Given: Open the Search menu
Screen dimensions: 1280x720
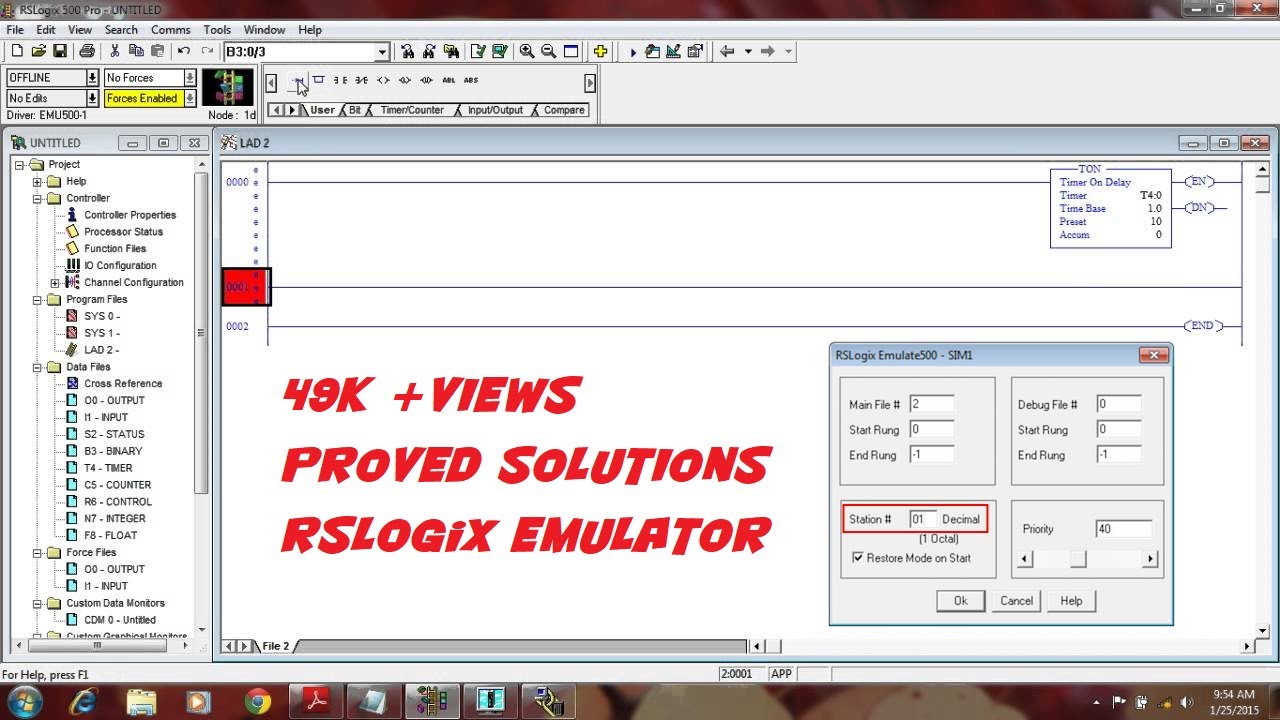Looking at the screenshot, I should 121,30.
